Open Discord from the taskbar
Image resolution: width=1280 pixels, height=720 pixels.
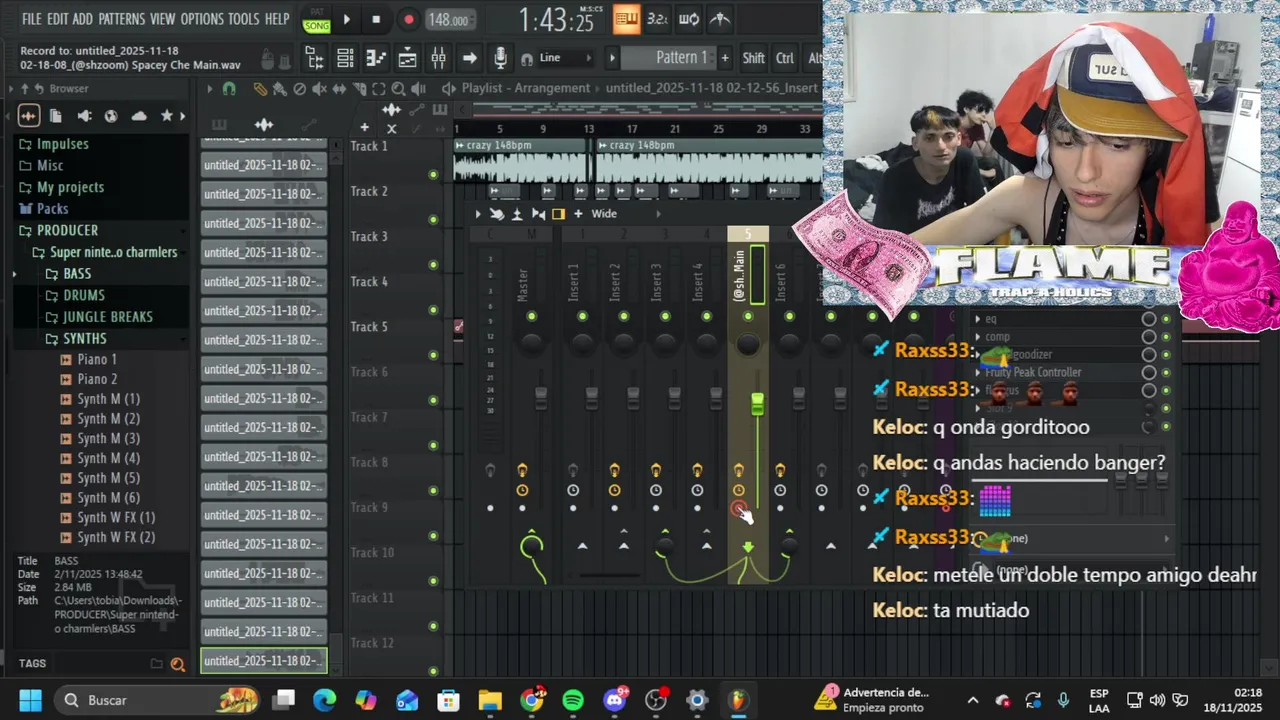(614, 700)
